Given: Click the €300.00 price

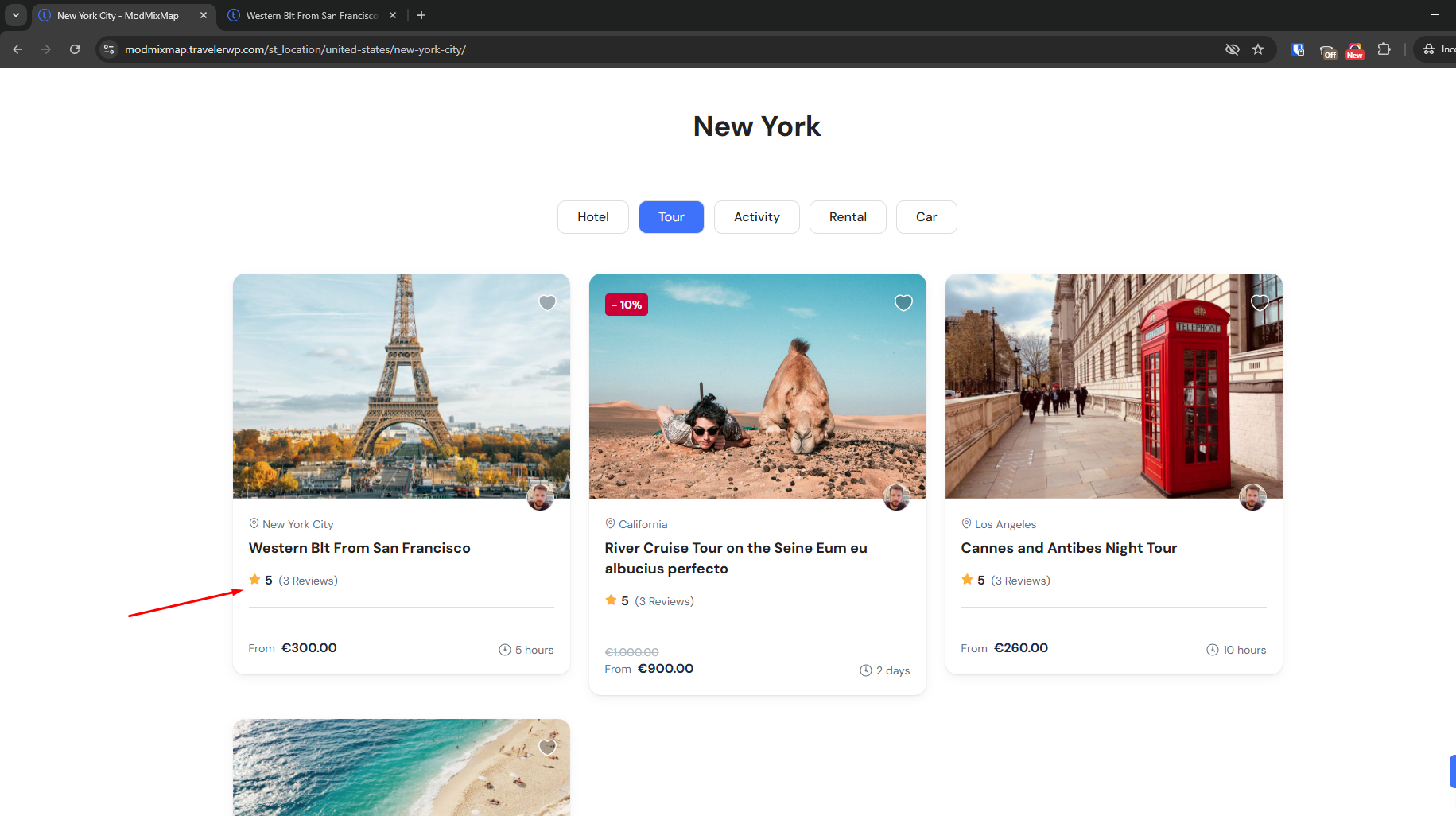Looking at the screenshot, I should (x=309, y=648).
